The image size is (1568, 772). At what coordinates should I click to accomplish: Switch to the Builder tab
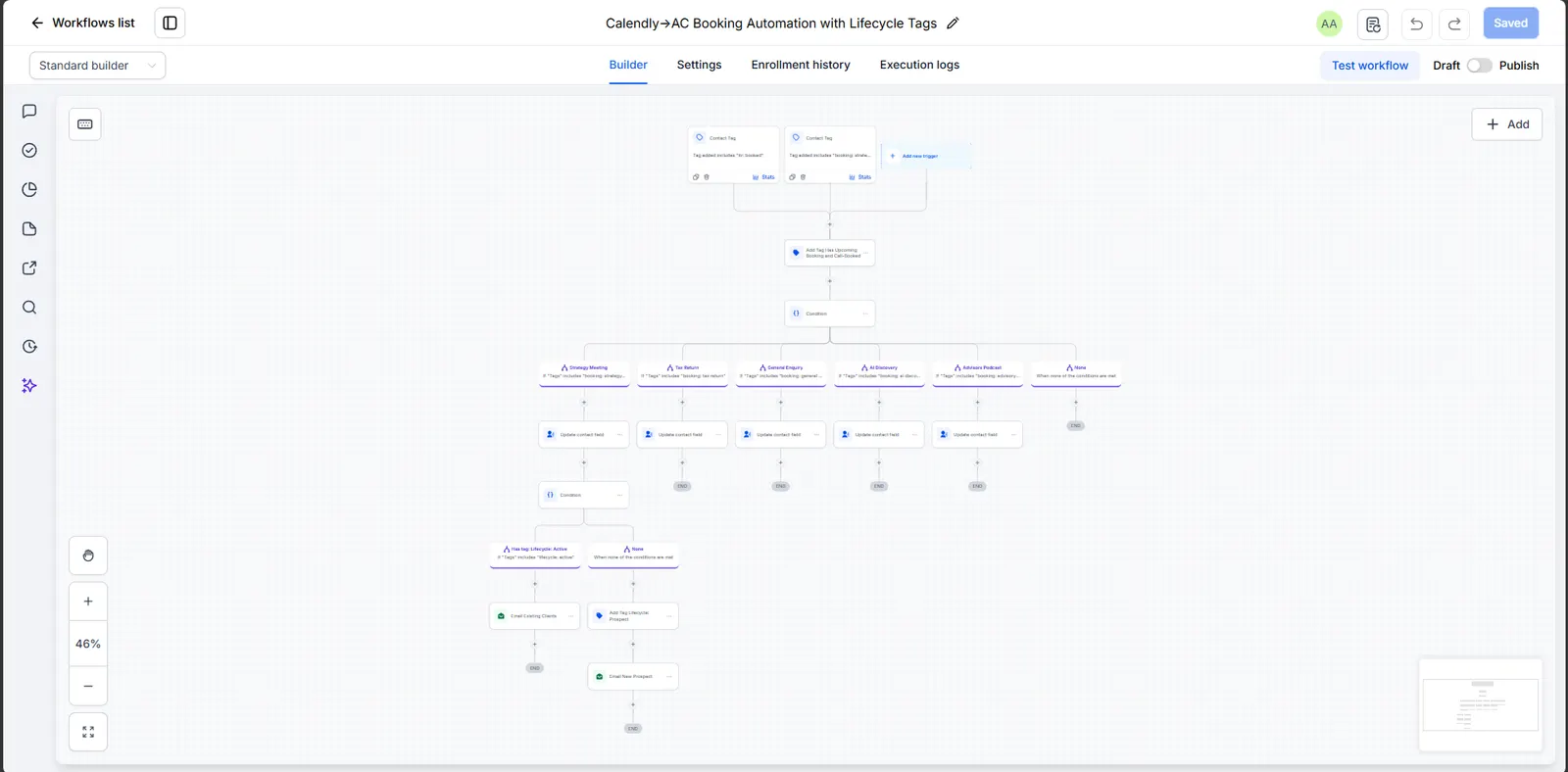pyautogui.click(x=628, y=65)
